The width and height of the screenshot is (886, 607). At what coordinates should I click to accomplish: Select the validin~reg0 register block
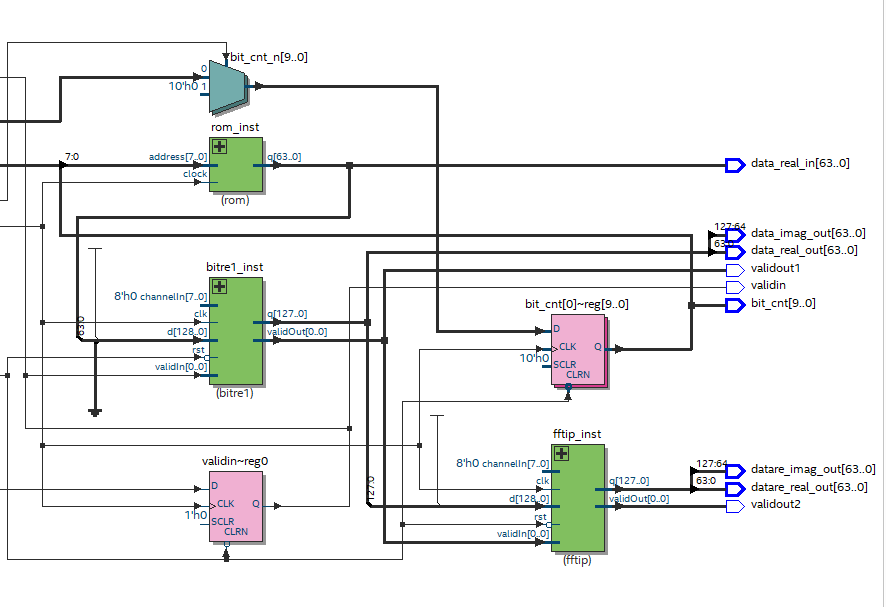pyautogui.click(x=236, y=507)
